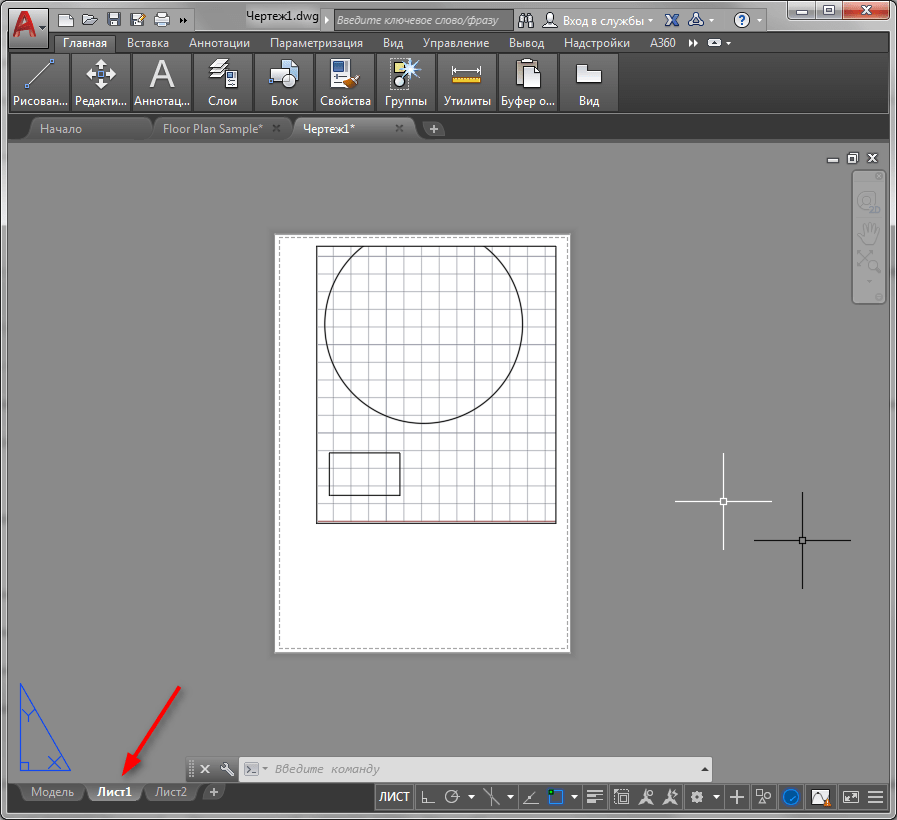Expand the object snap dropdown arrow
The image size is (897, 820).
coord(575,797)
